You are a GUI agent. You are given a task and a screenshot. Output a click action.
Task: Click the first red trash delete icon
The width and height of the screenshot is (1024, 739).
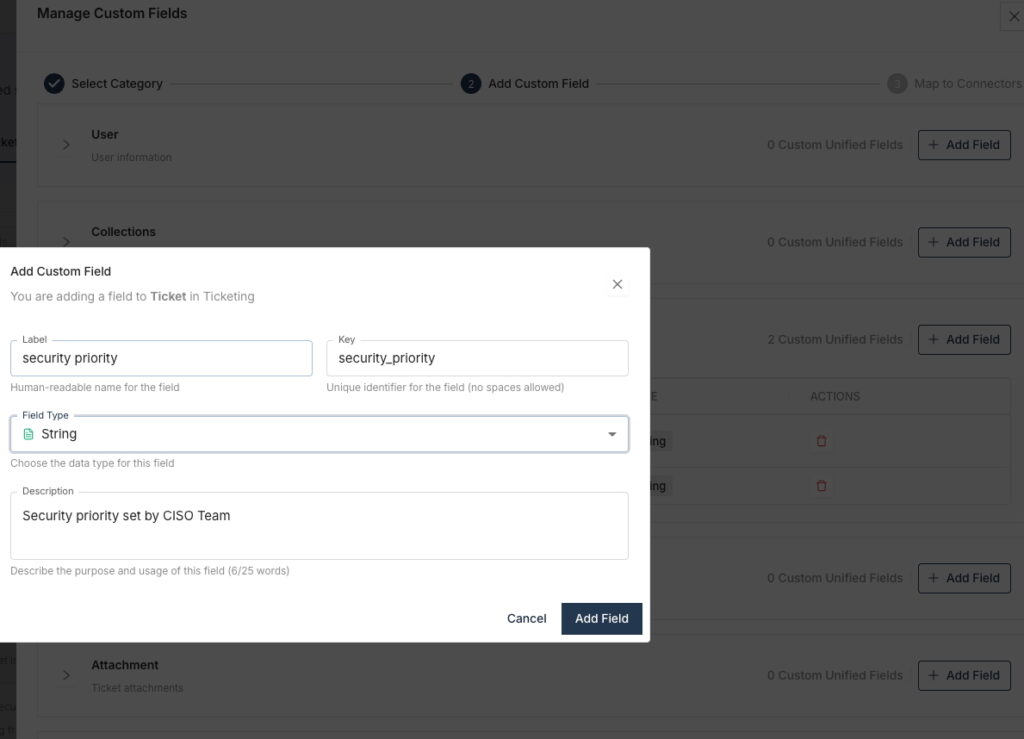click(x=821, y=441)
